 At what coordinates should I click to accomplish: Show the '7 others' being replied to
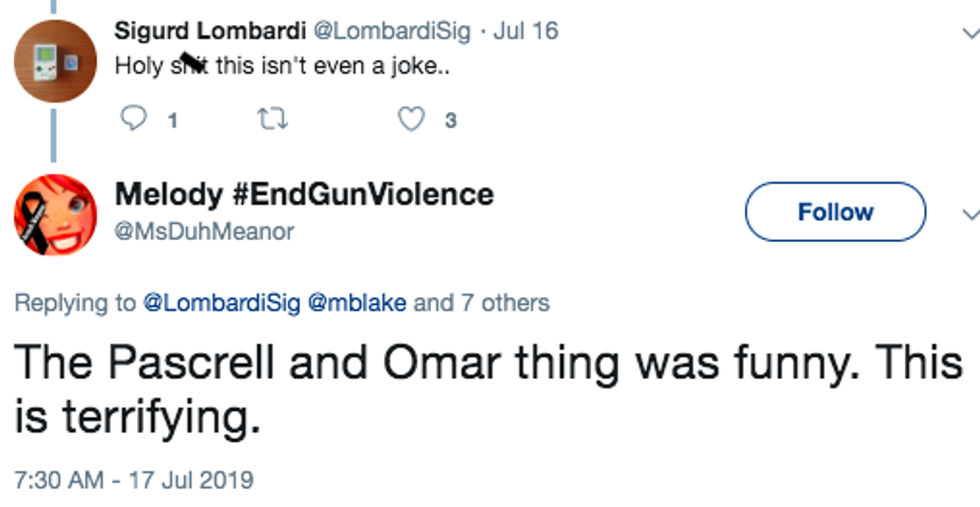tap(504, 302)
